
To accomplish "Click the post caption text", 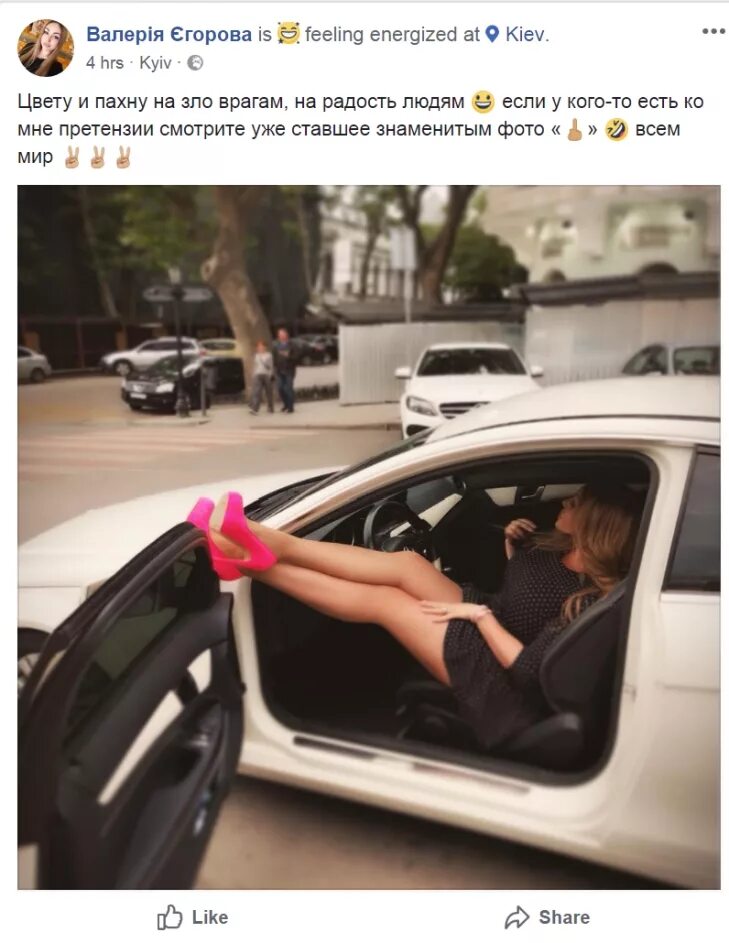I will (x=360, y=129).
